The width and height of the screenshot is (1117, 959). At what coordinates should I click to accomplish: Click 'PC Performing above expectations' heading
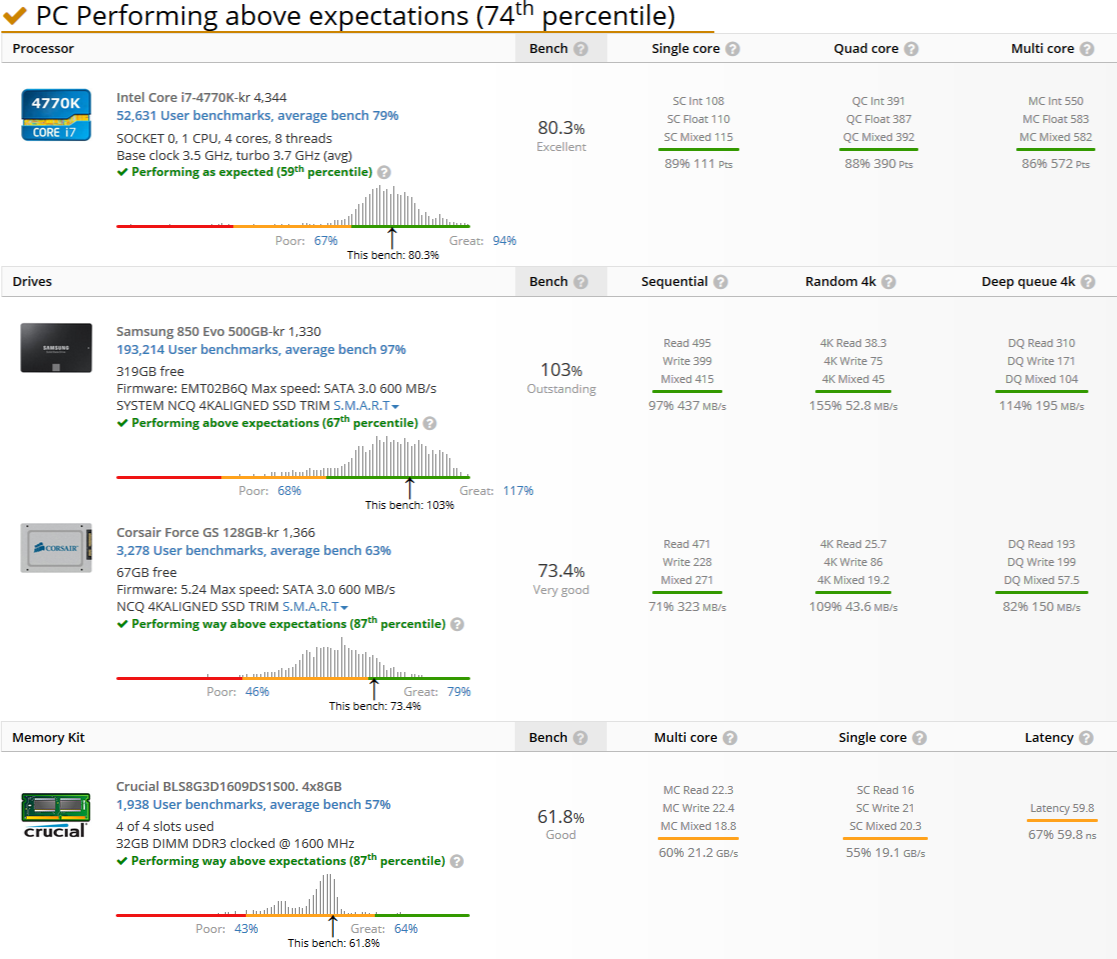point(355,16)
